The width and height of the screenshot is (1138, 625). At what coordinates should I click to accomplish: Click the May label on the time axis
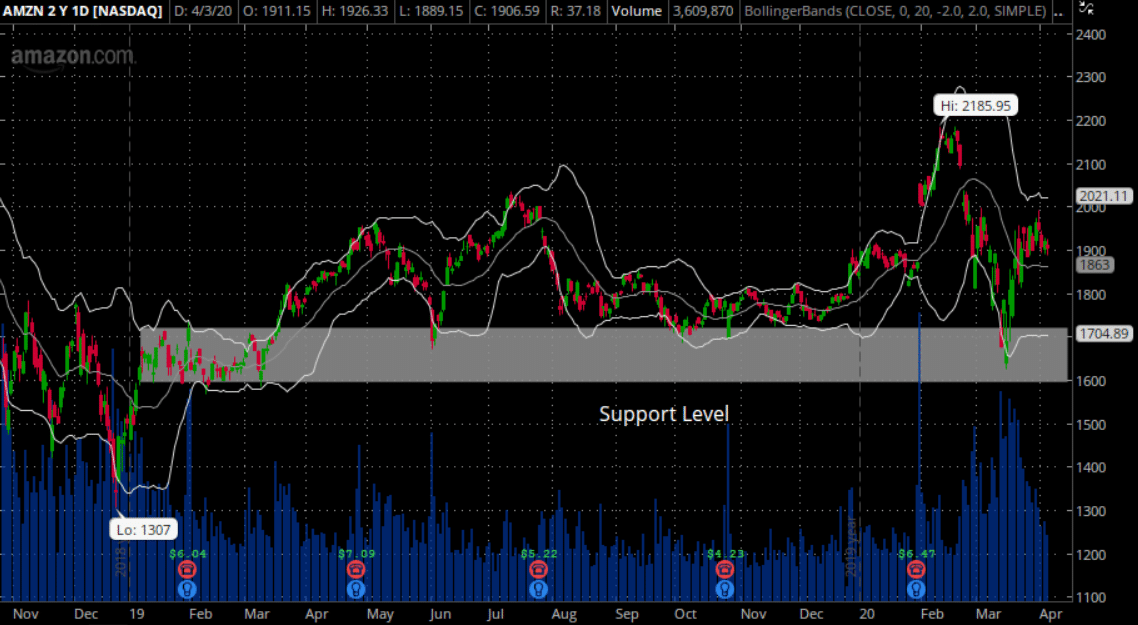(x=380, y=614)
